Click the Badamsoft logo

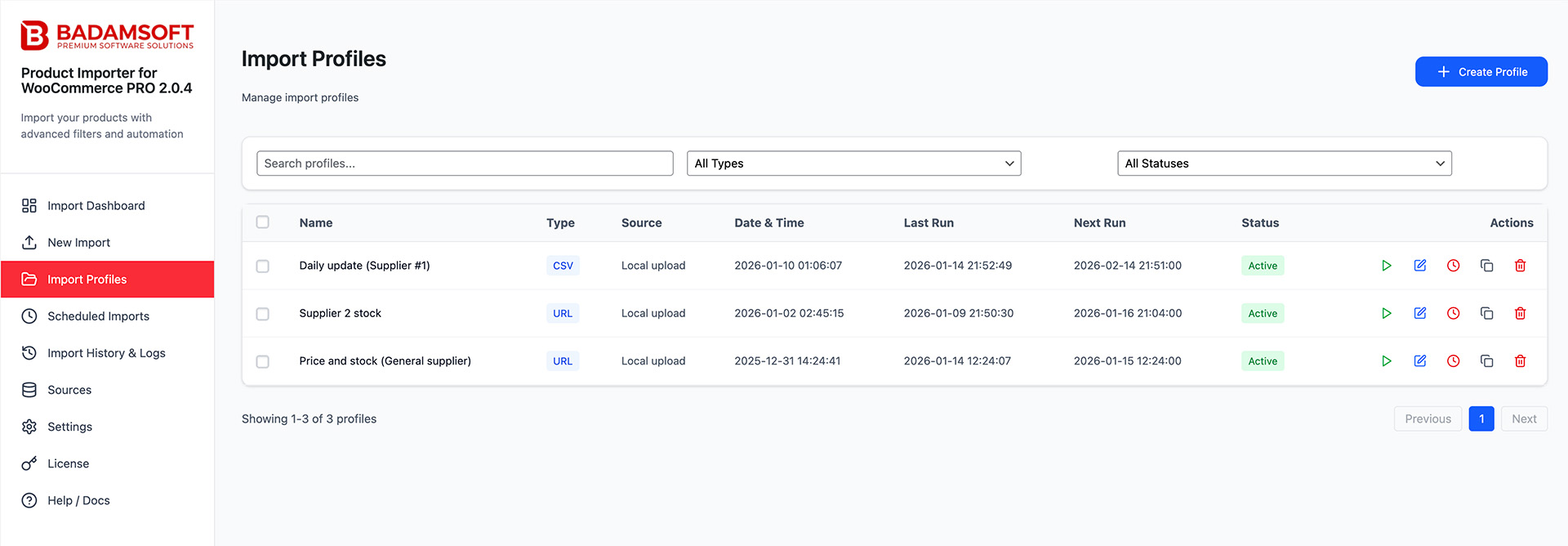point(107,35)
